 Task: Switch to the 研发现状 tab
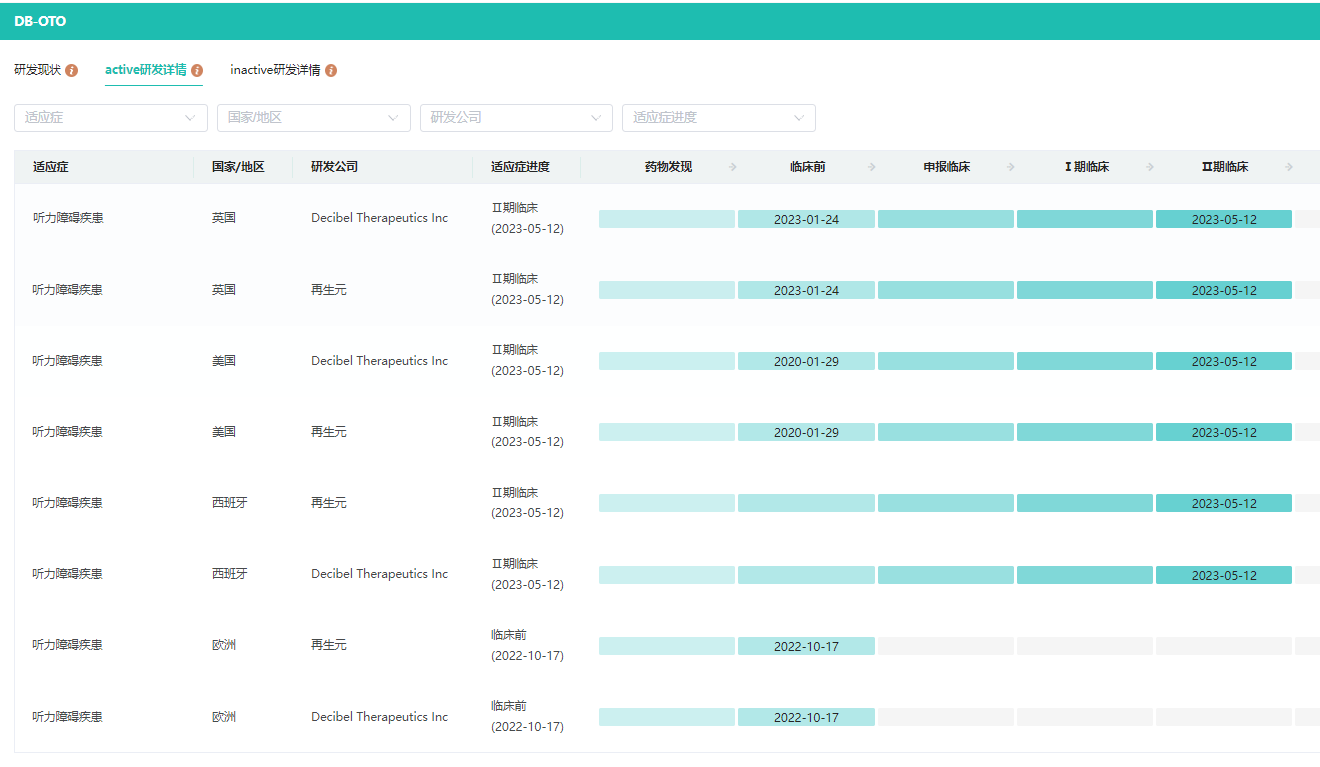coord(37,70)
